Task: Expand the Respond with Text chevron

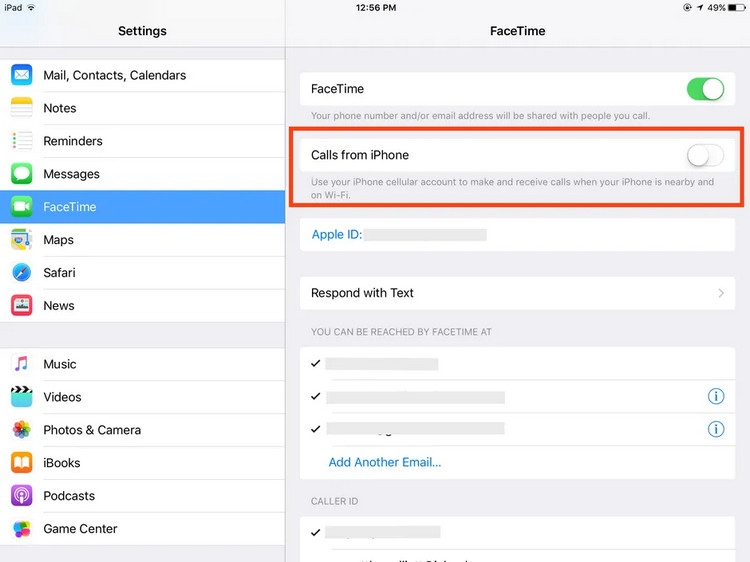Action: click(721, 293)
